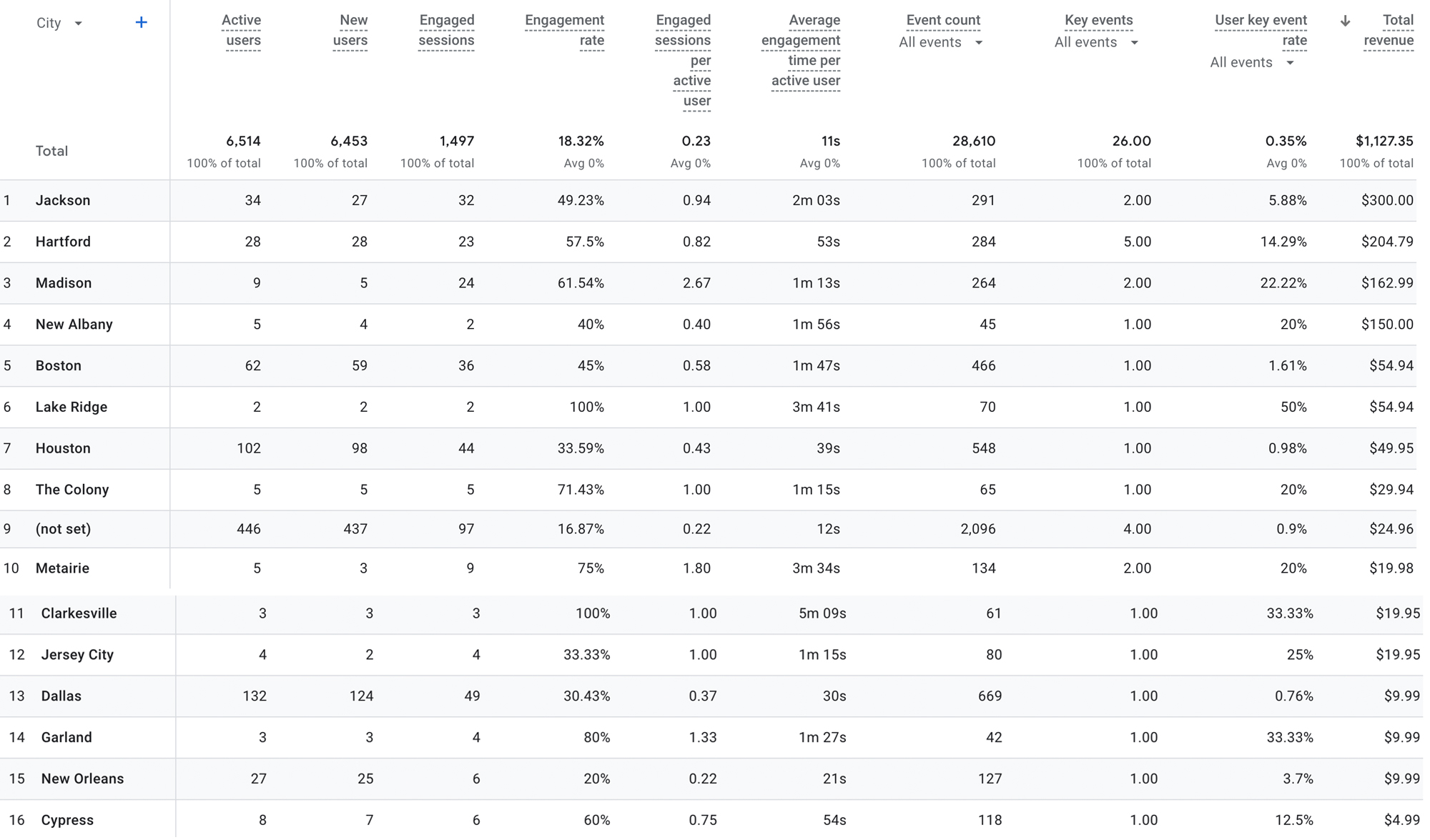The image size is (1430, 840).
Task: Open the Key events All events dropdown
Action: click(1096, 43)
